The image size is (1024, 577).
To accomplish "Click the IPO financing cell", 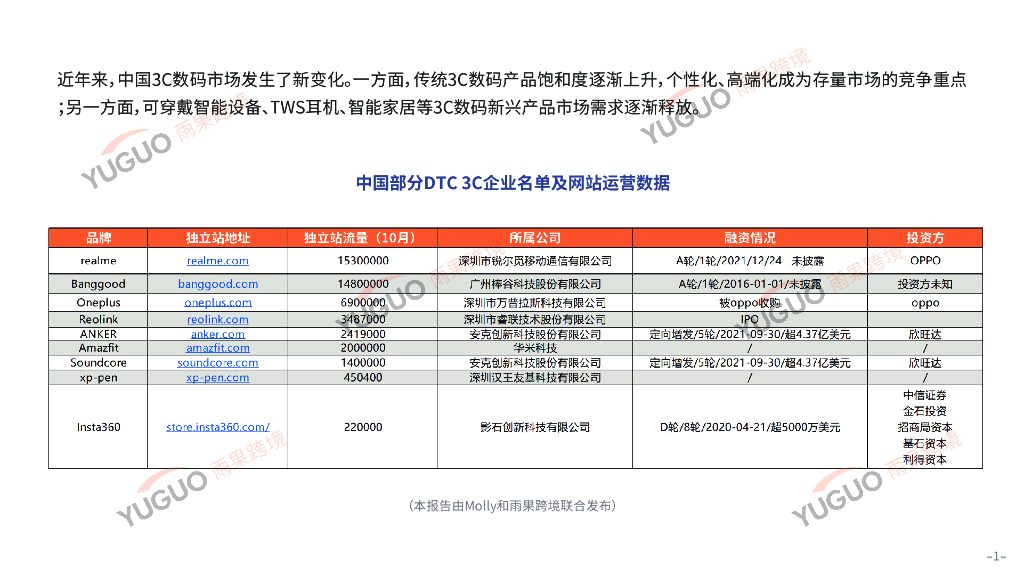I will [x=750, y=319].
